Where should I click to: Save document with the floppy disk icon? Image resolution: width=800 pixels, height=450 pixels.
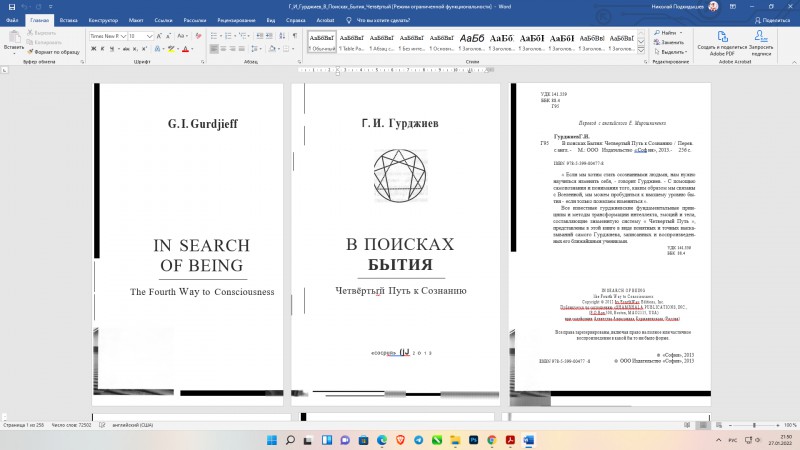(12, 7)
